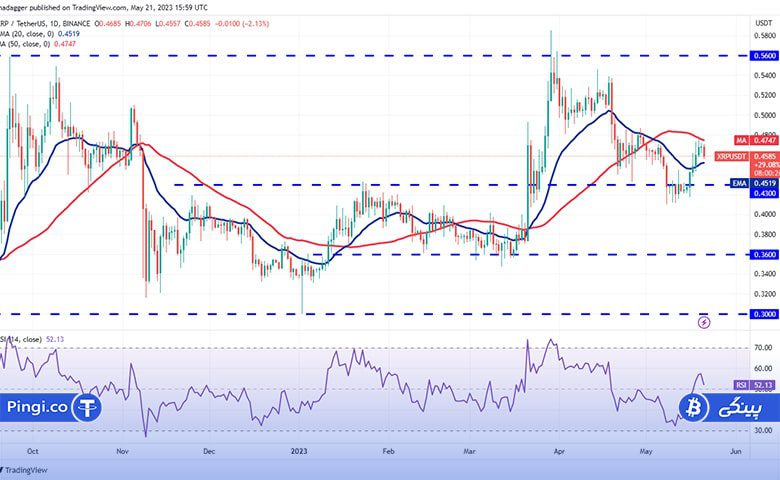Click the 0.3800 price axis tick
780x480 pixels.
[765, 234]
